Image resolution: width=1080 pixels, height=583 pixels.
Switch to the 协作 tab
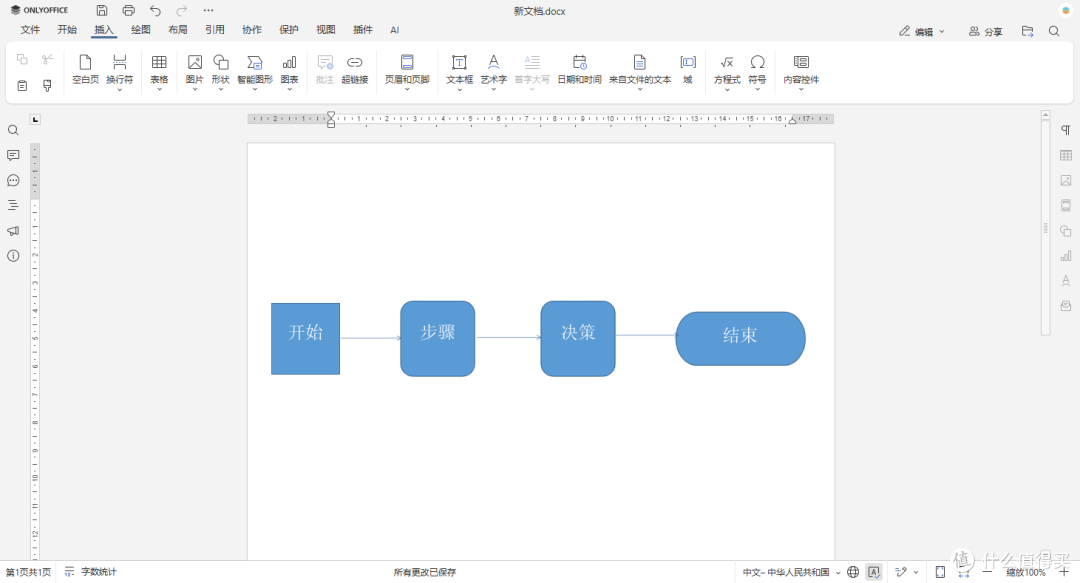pyautogui.click(x=251, y=30)
